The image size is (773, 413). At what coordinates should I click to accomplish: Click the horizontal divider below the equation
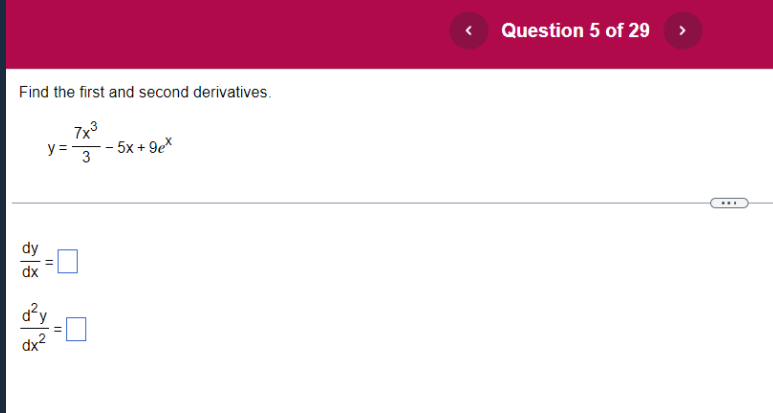pos(360,203)
